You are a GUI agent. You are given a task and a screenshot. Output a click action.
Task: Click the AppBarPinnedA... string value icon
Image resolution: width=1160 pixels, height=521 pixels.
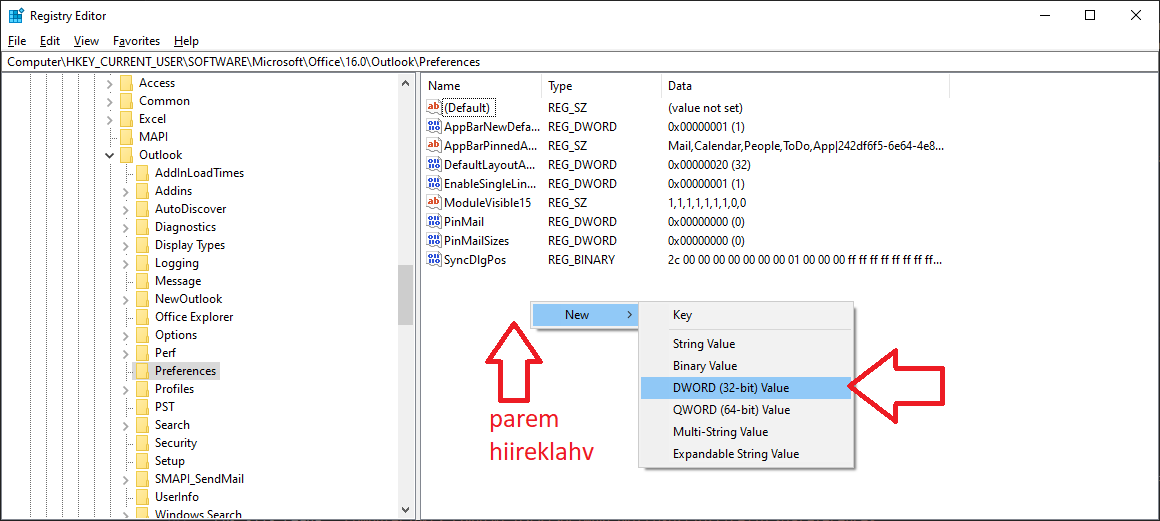pyautogui.click(x=434, y=145)
